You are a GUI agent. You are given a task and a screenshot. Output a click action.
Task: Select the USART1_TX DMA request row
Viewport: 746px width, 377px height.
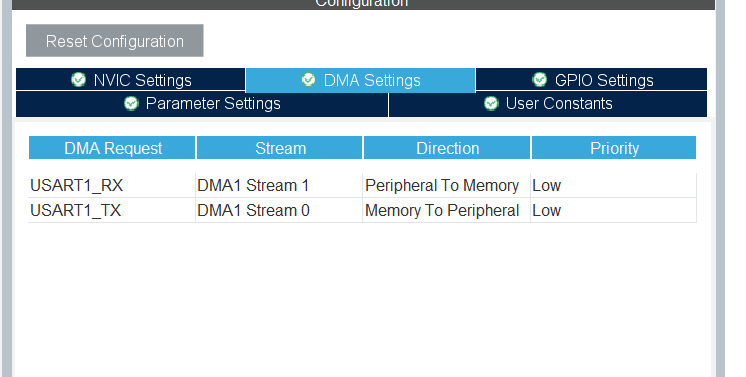point(363,210)
